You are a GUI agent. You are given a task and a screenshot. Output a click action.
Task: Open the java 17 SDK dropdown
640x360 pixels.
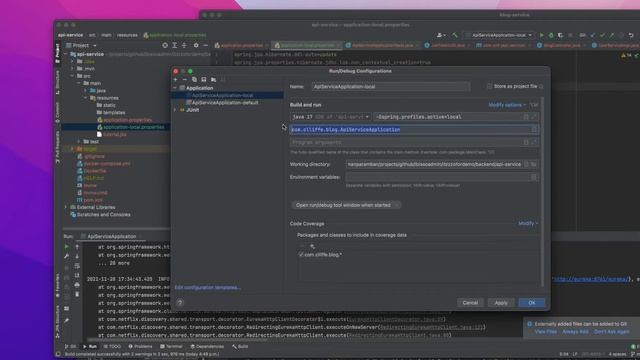331,117
